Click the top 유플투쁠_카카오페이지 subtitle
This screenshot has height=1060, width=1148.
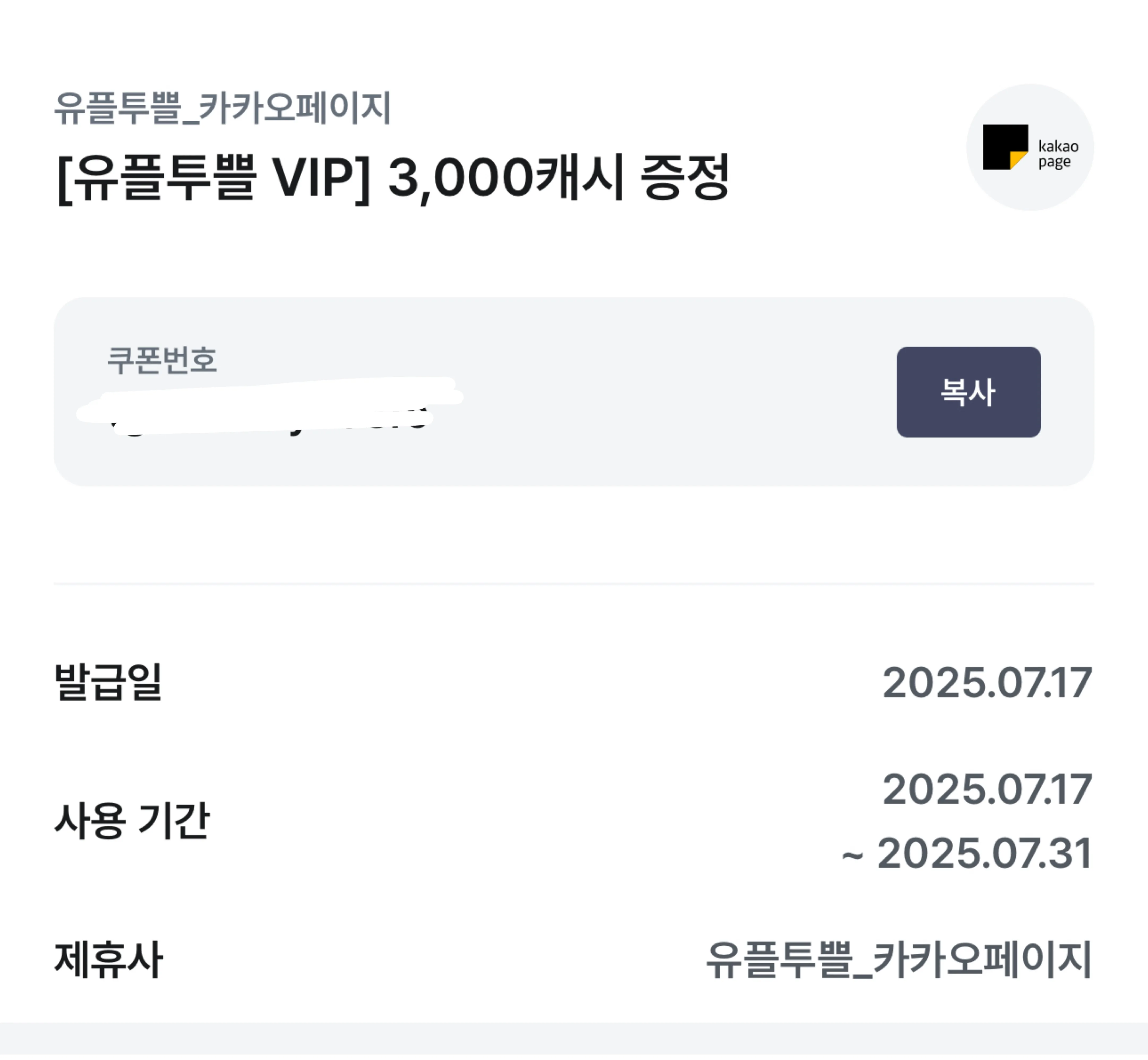point(223,108)
